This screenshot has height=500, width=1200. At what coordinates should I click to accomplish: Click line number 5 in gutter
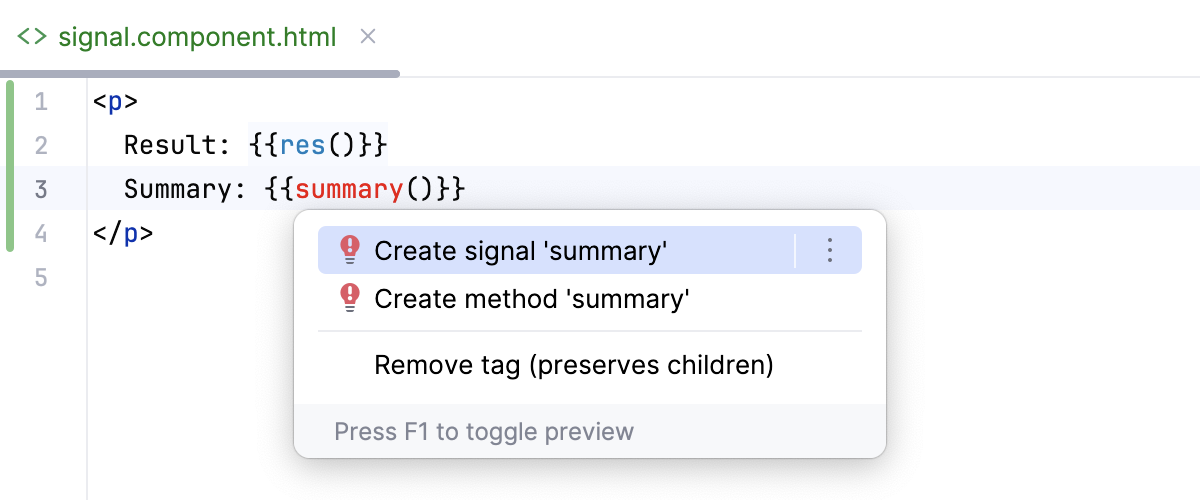point(41,277)
